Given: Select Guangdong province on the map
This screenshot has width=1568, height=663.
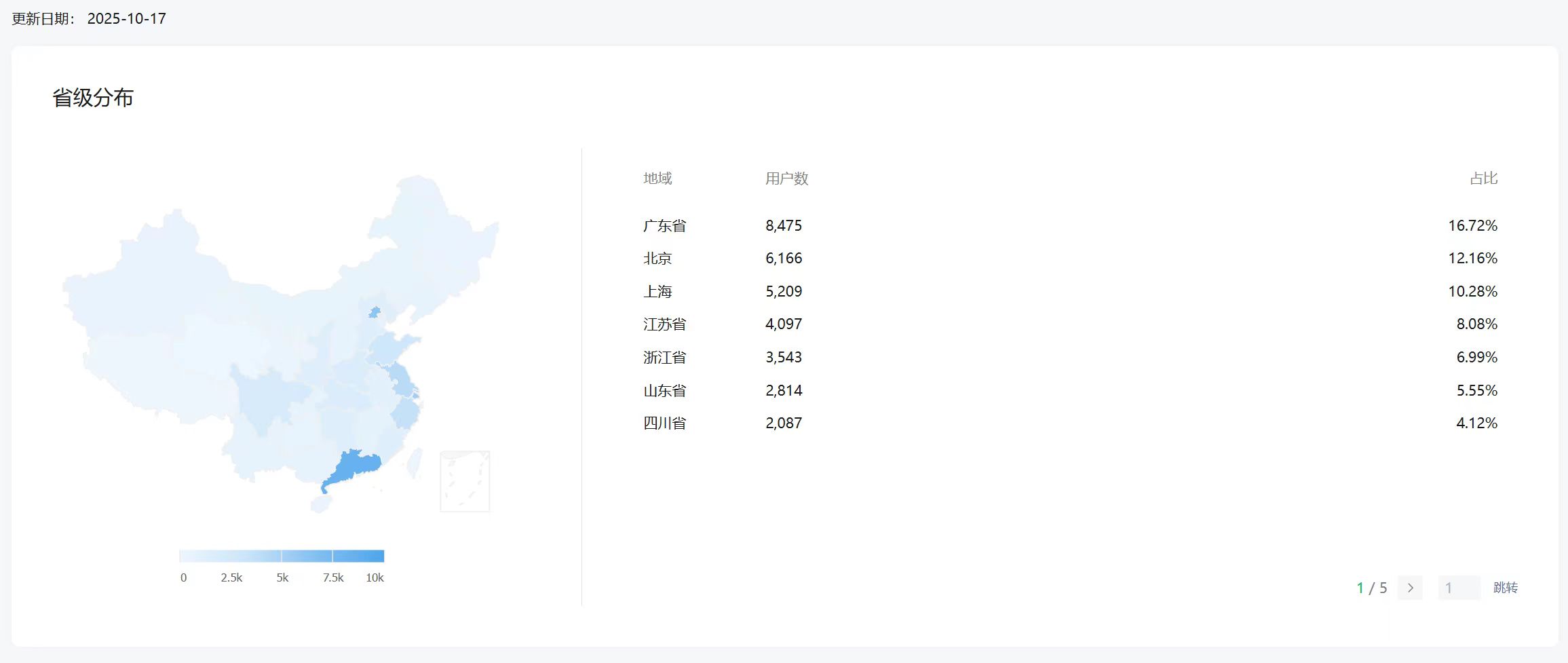Looking at the screenshot, I should coord(353,467).
